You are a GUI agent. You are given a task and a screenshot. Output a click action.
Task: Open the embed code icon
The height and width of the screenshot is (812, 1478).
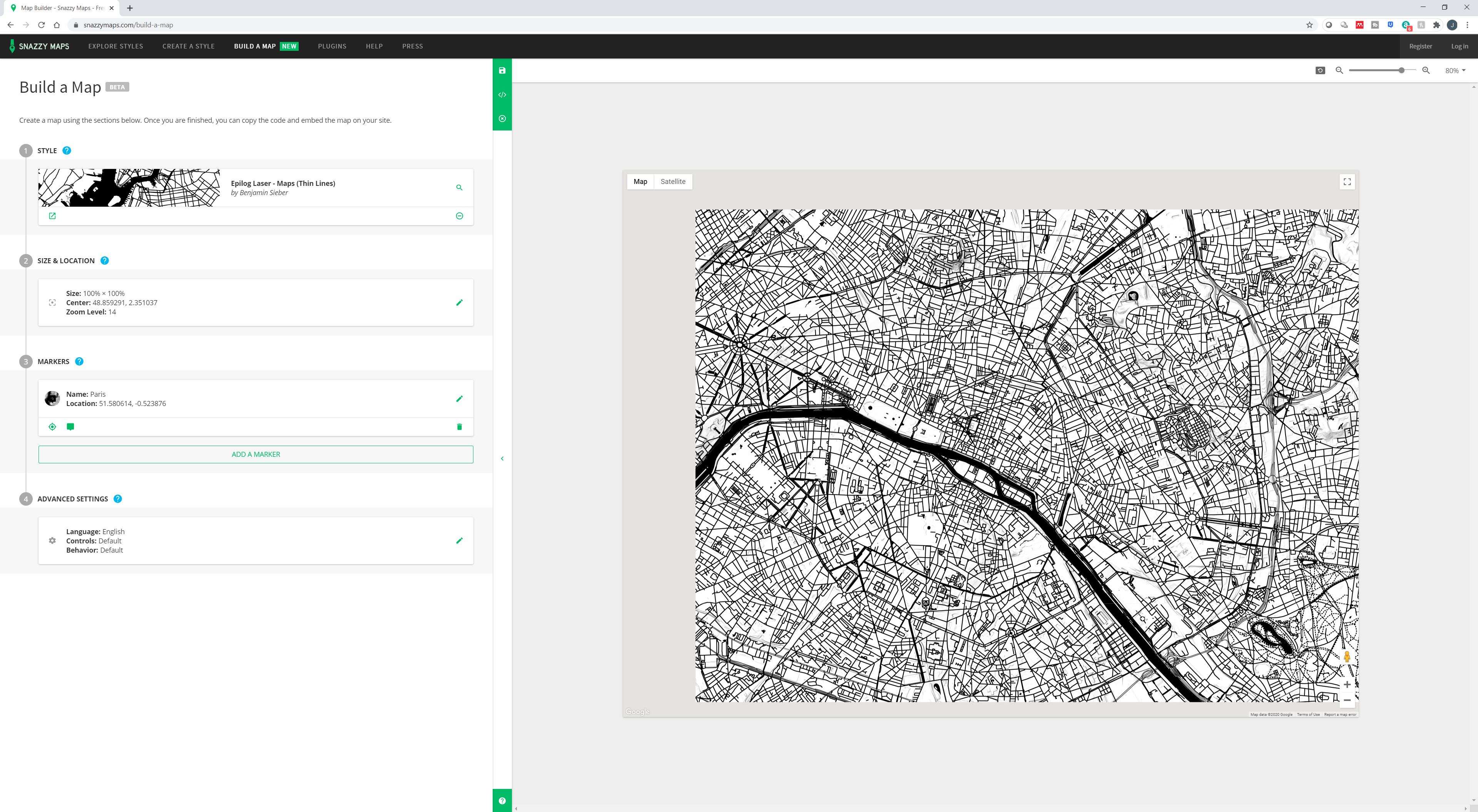(x=502, y=95)
